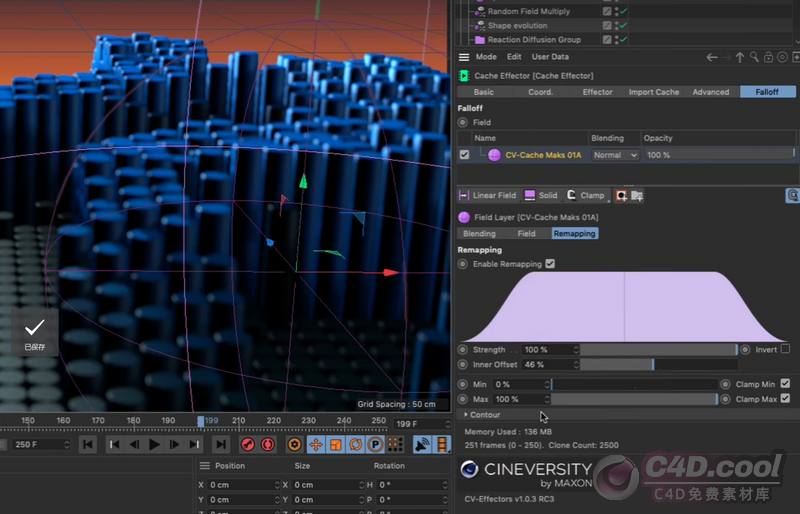Click the purple CV-Cache Maks 01A field icon
This screenshot has height=514, width=800.
click(x=494, y=155)
